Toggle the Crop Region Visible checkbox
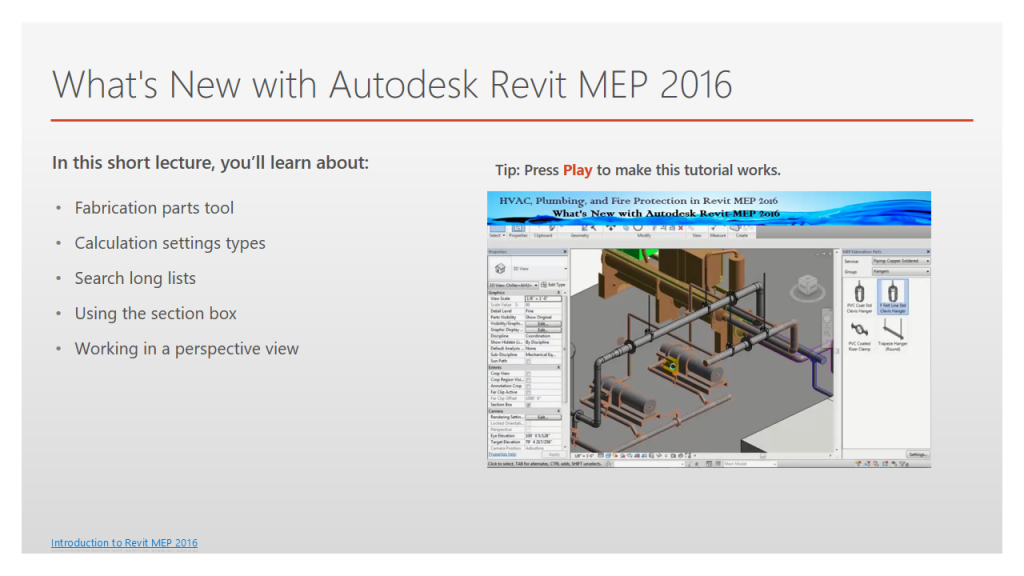 tap(528, 380)
